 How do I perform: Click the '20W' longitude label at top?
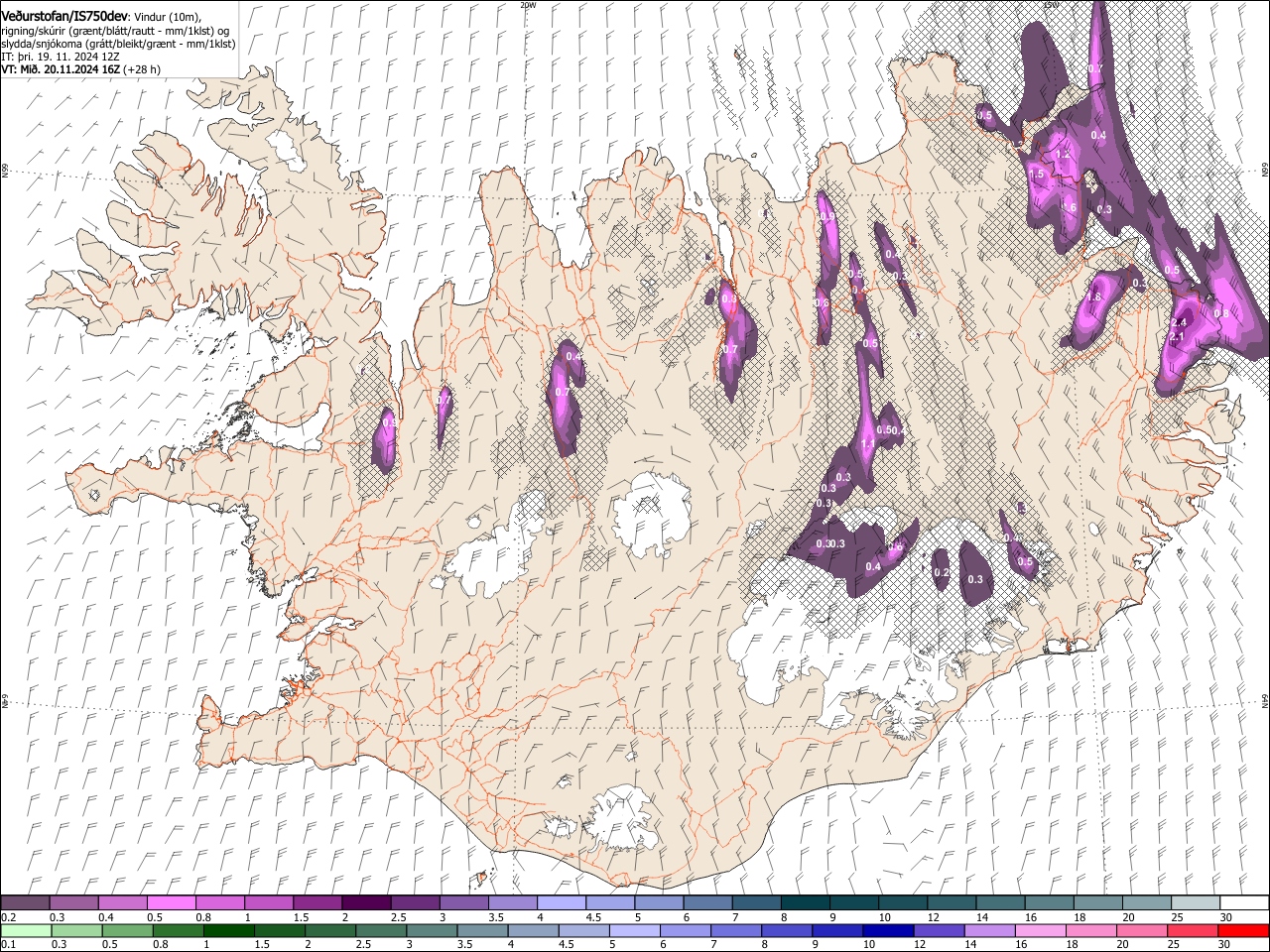[528, 5]
